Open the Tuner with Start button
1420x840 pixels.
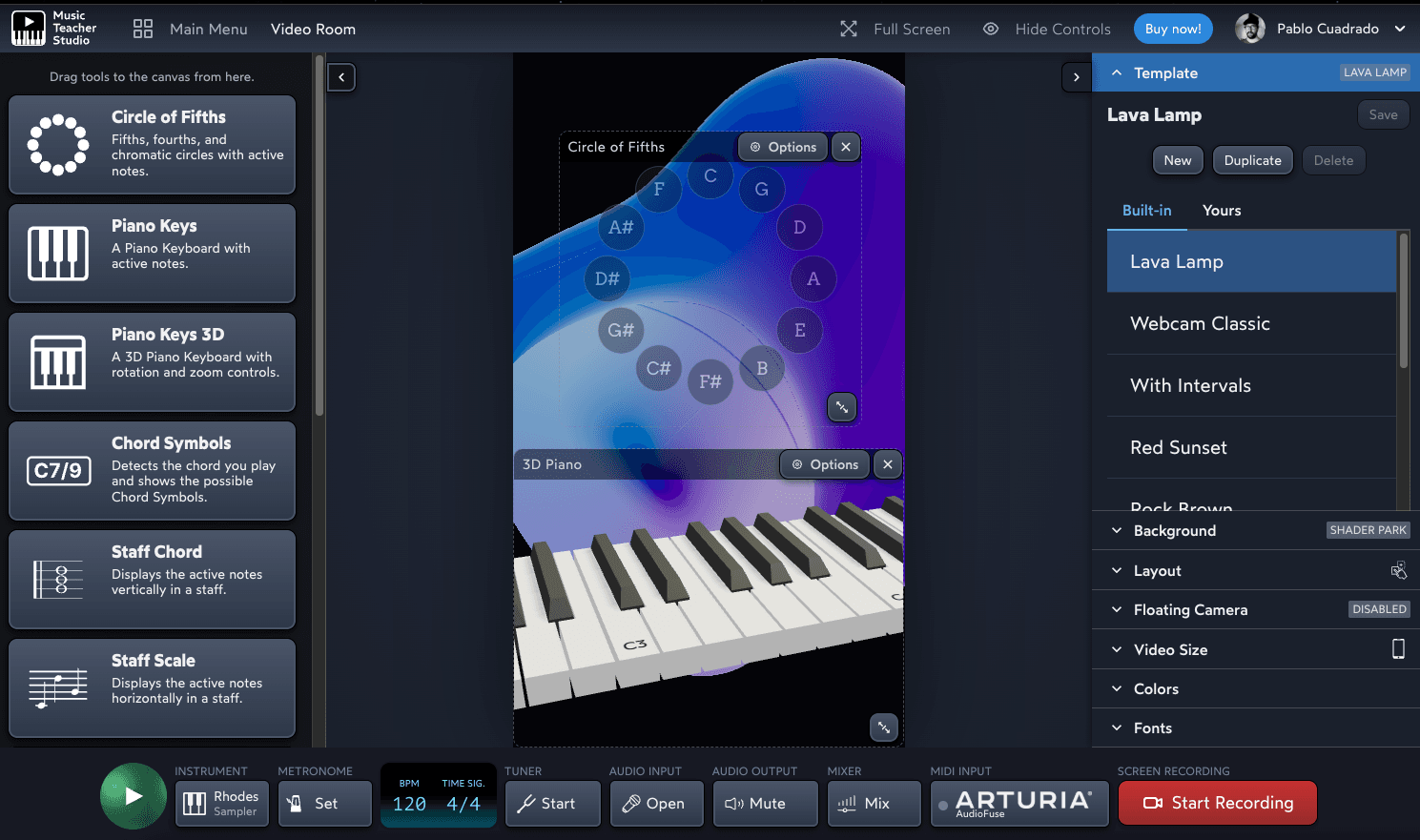(x=553, y=804)
